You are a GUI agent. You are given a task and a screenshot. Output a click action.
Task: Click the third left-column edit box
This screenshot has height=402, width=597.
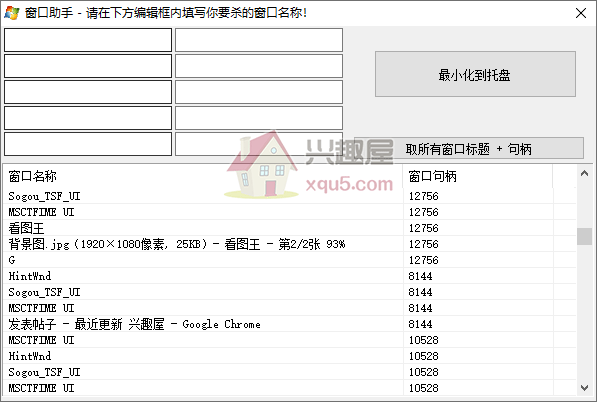[x=88, y=92]
